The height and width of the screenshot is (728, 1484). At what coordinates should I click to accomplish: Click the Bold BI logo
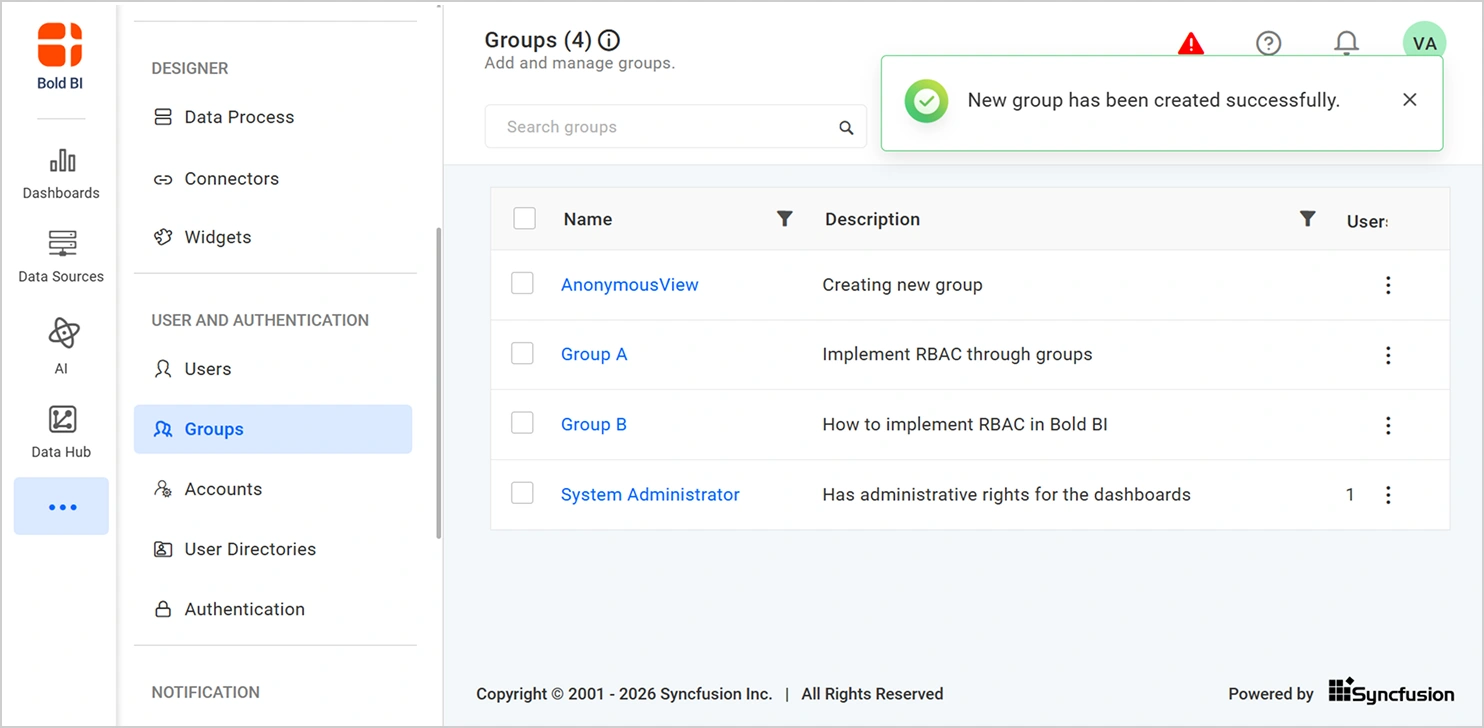point(60,57)
